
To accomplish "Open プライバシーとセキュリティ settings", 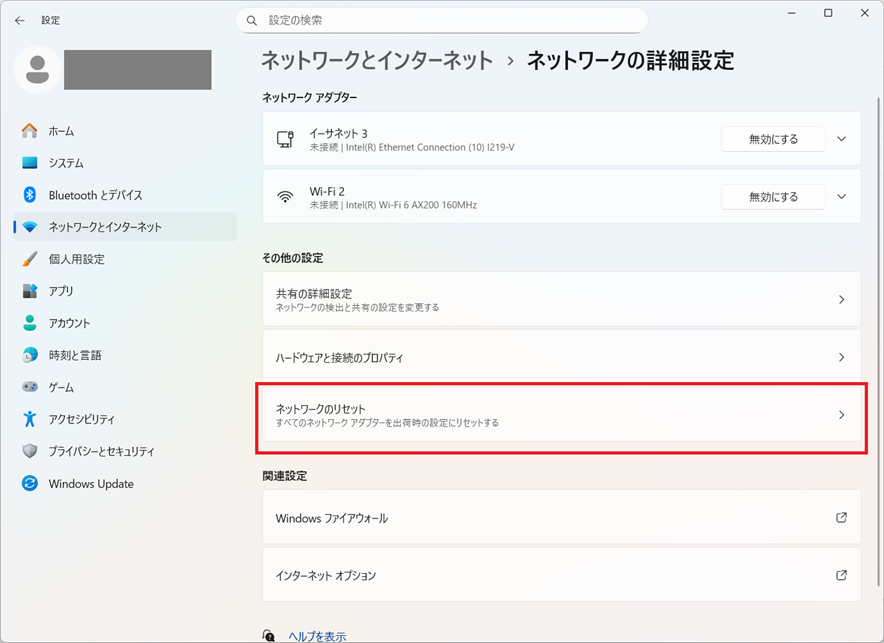I will (x=101, y=451).
